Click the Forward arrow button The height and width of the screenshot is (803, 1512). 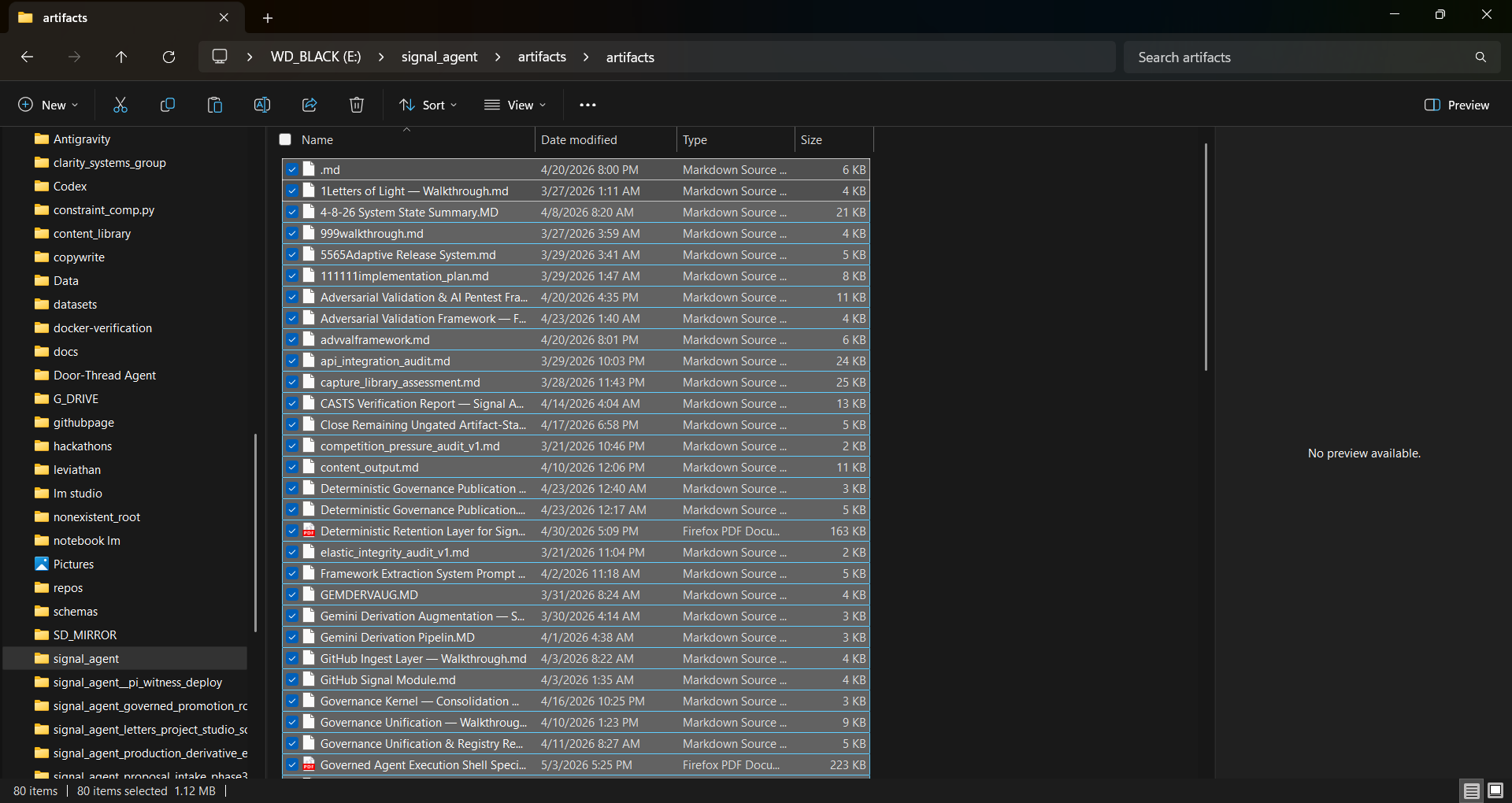point(74,57)
